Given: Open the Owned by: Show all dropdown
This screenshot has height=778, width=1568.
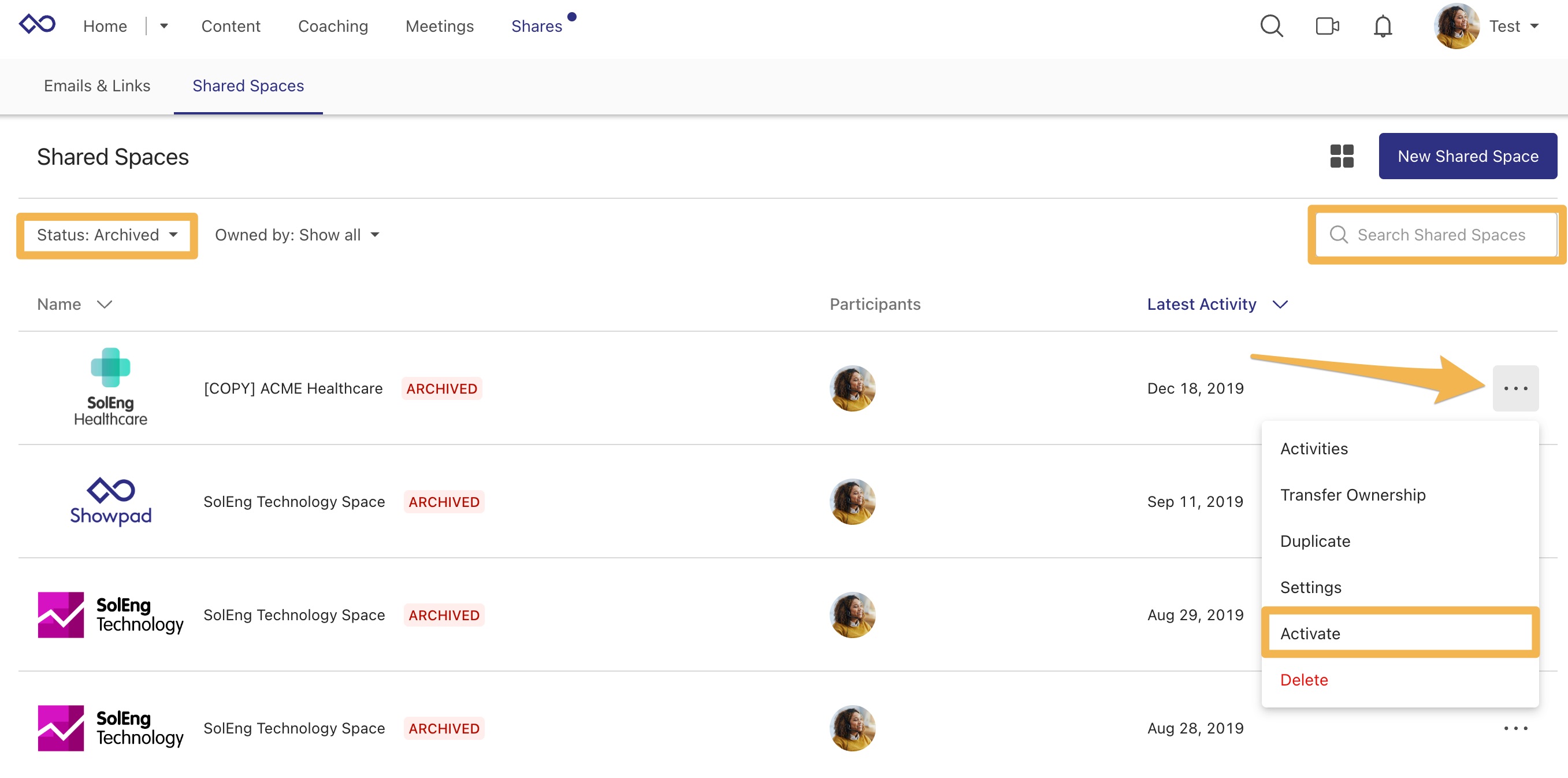Looking at the screenshot, I should tap(296, 234).
